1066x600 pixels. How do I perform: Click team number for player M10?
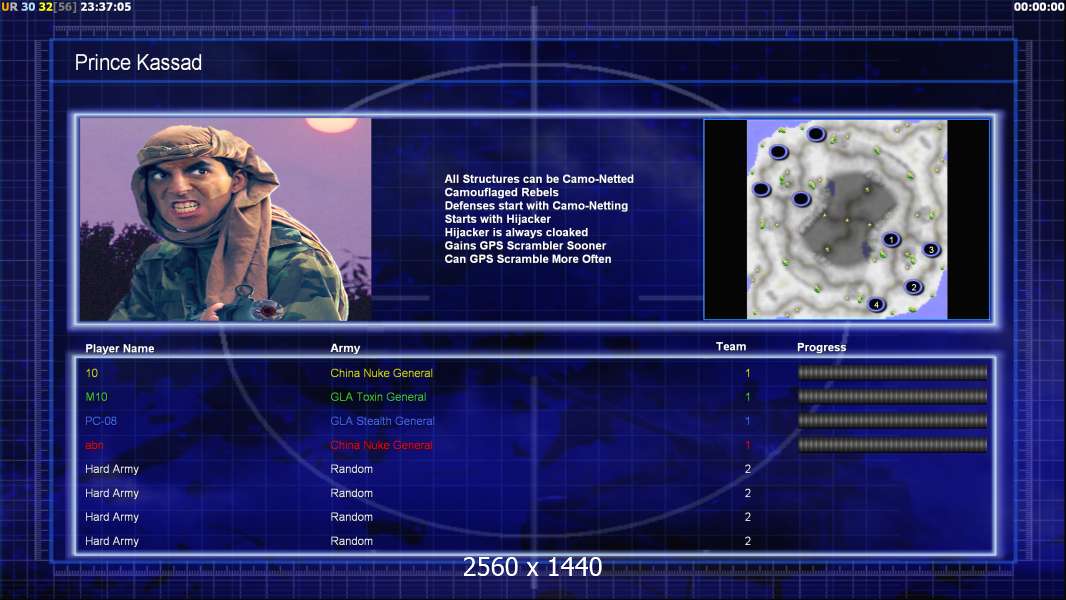[x=747, y=397]
